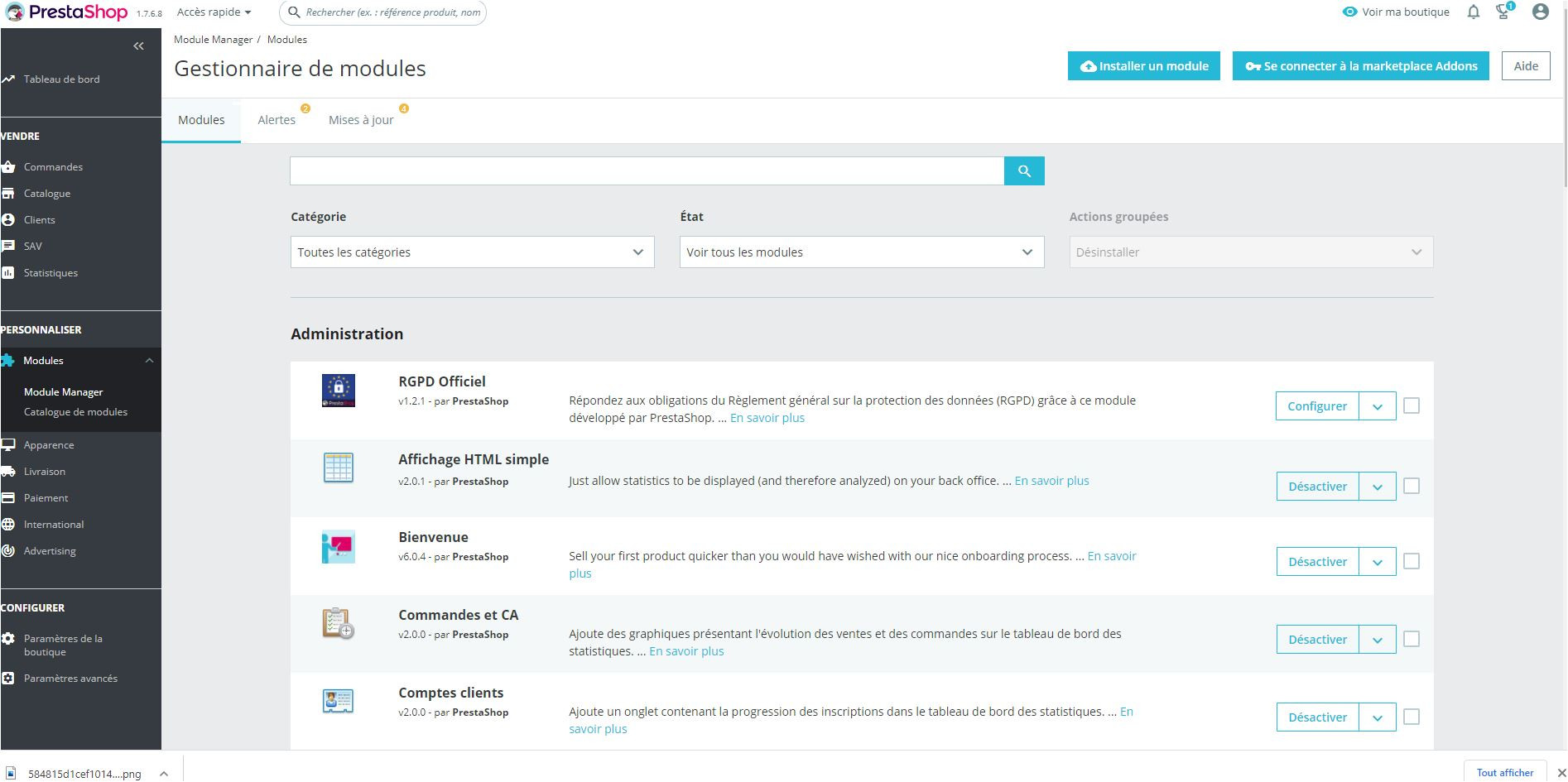This screenshot has width=1568, height=782.
Task: Click the Statistiques bar chart icon
Action: click(8, 273)
